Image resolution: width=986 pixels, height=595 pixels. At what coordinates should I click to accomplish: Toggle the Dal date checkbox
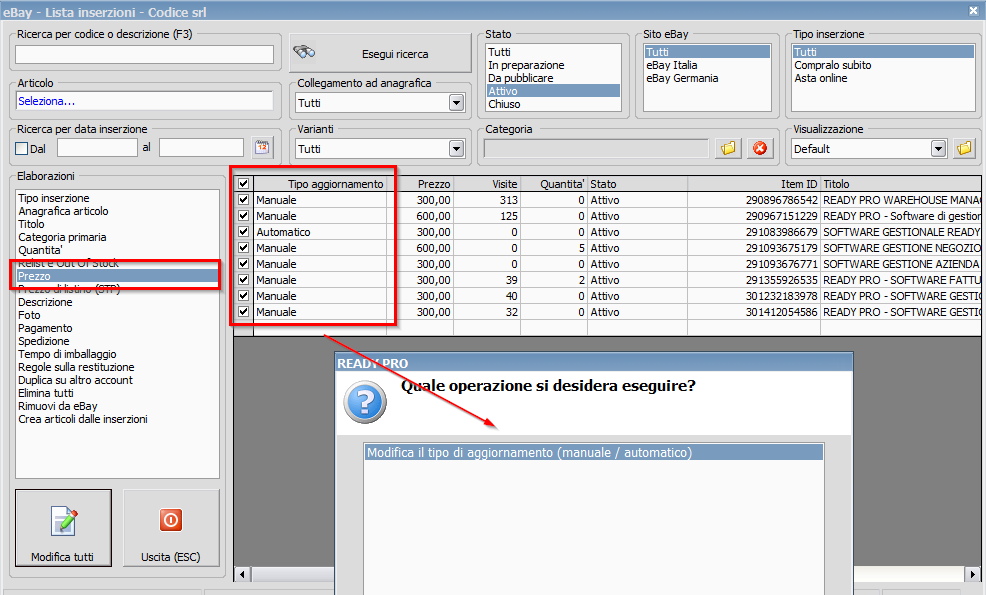(x=22, y=148)
